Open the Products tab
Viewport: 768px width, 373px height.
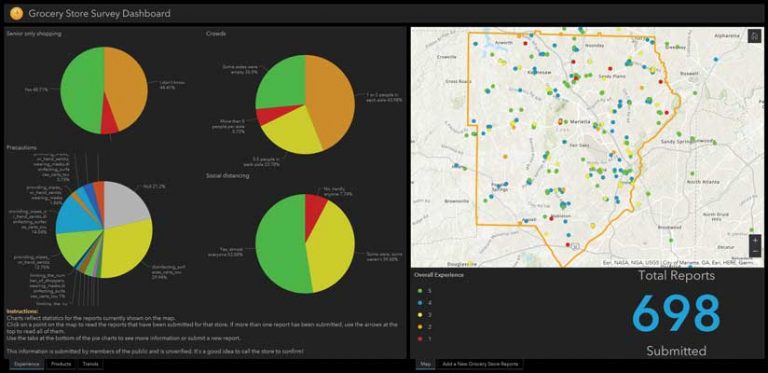[61, 364]
